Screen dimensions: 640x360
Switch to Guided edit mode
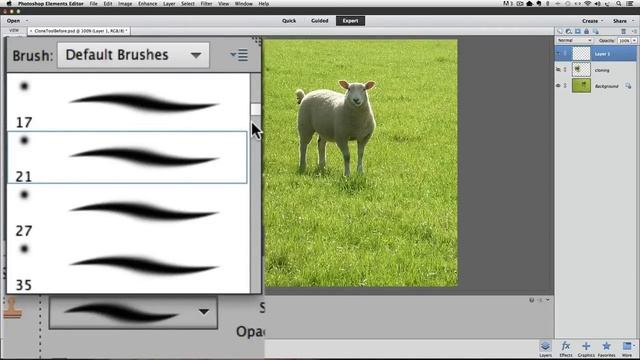click(x=320, y=20)
